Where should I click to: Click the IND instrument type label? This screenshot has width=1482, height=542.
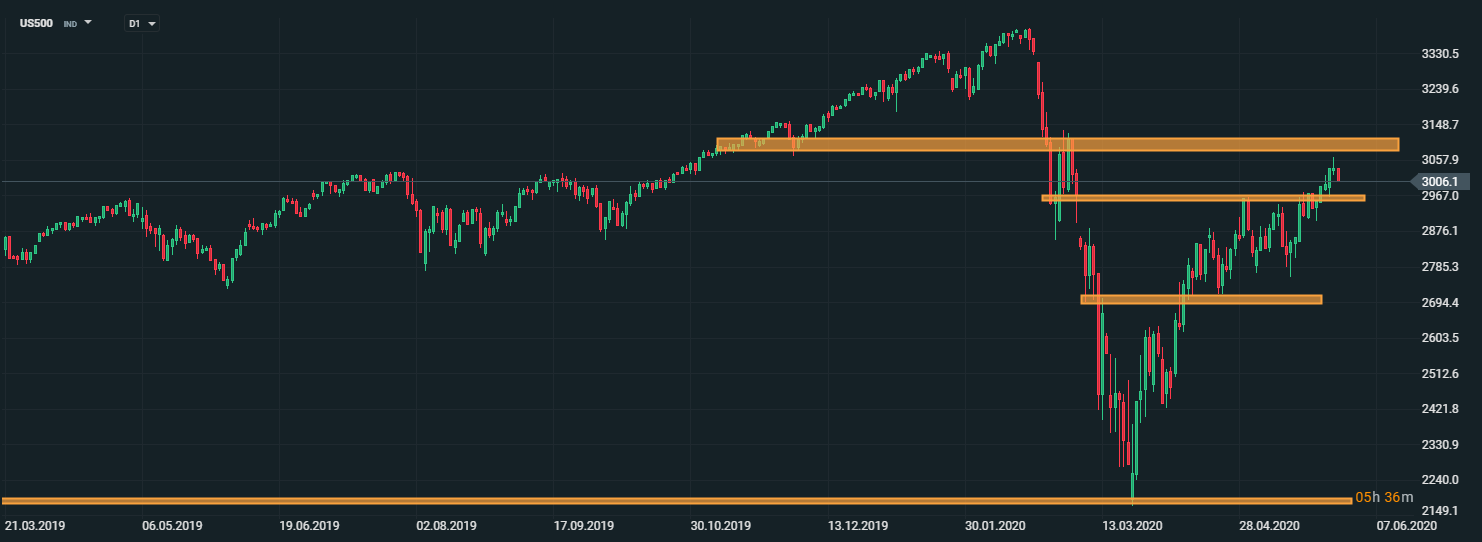70,23
